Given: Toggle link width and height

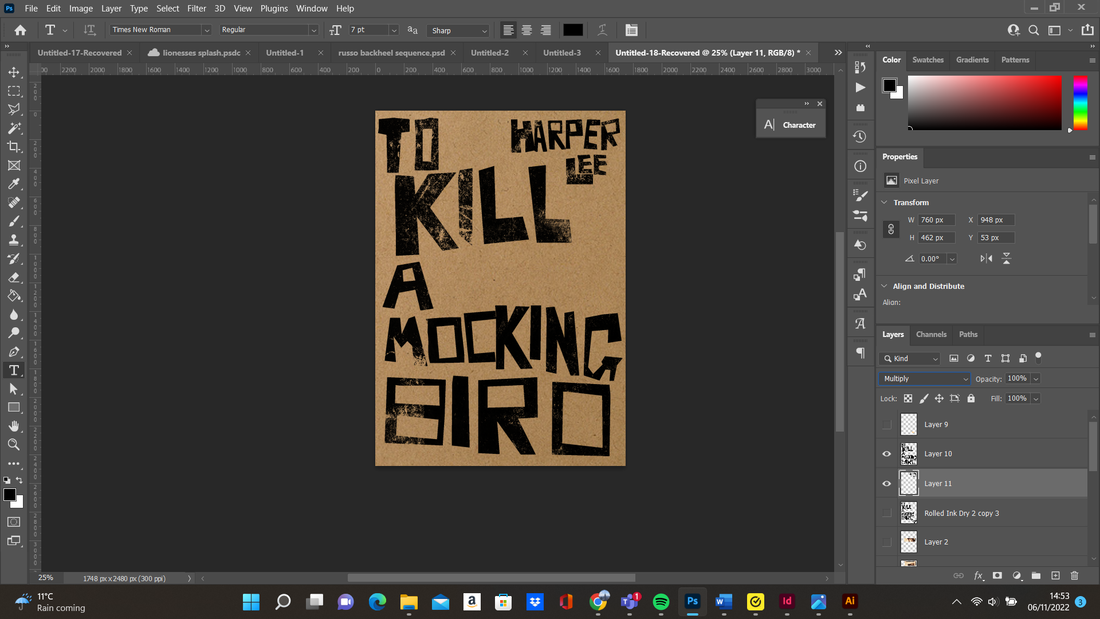Looking at the screenshot, I should (891, 229).
